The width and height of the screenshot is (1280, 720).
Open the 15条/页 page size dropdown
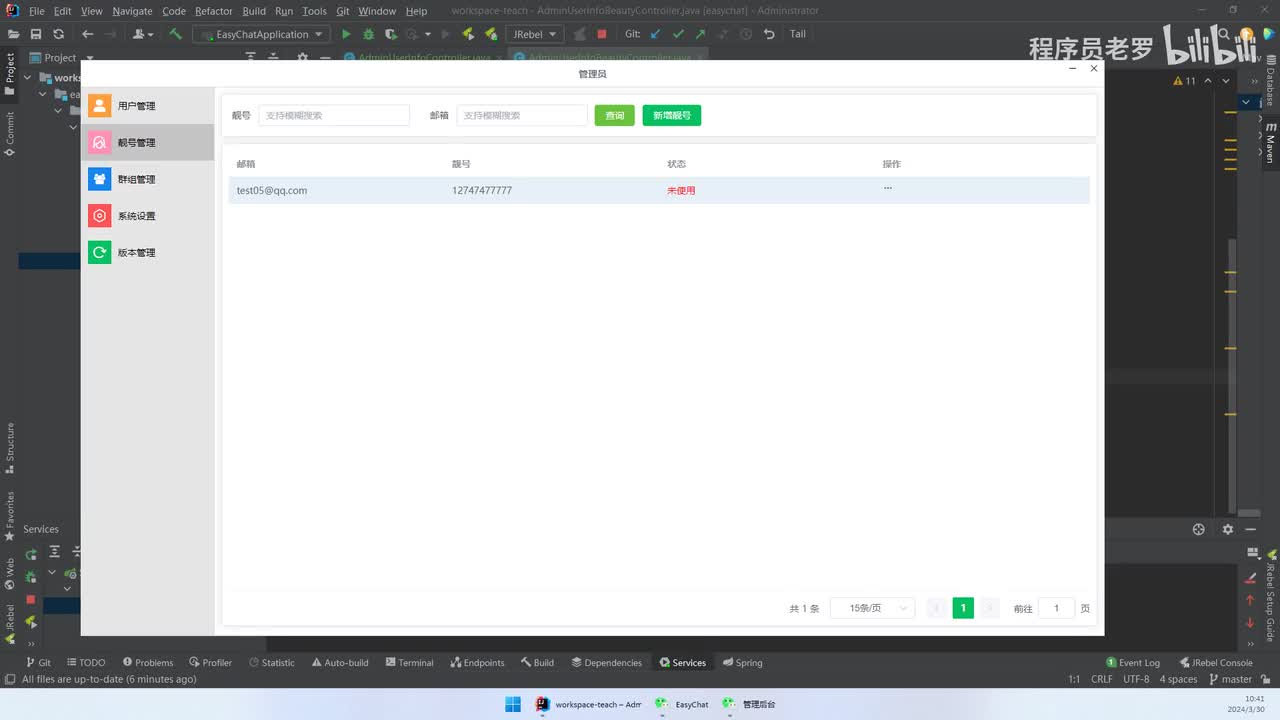873,608
